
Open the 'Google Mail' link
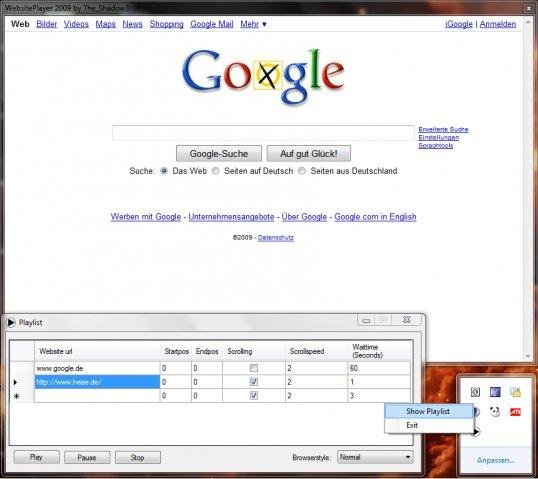click(212, 24)
